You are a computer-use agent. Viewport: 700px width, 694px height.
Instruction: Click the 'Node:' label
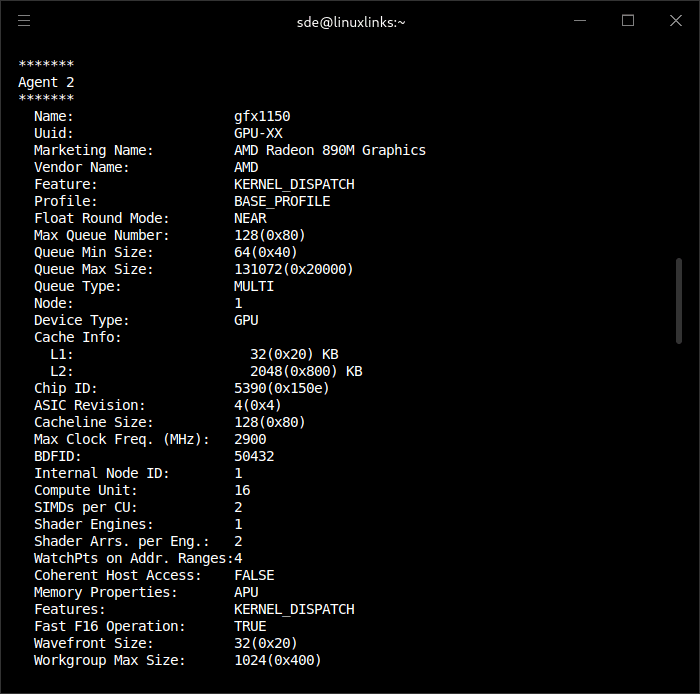[54, 303]
